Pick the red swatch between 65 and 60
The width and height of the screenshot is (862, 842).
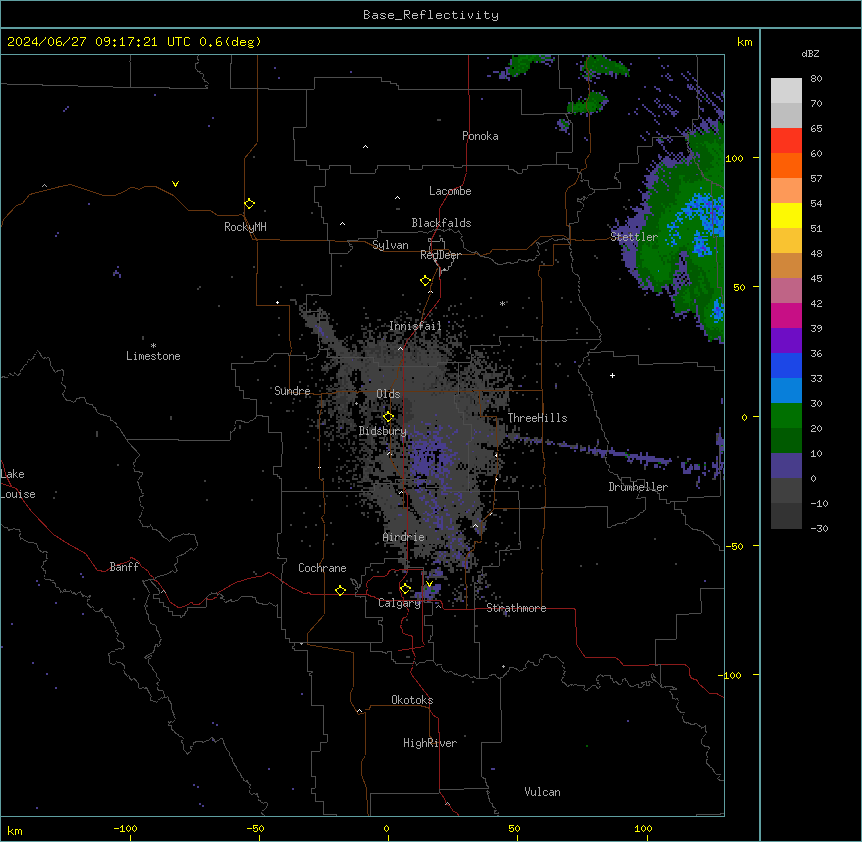[786, 141]
